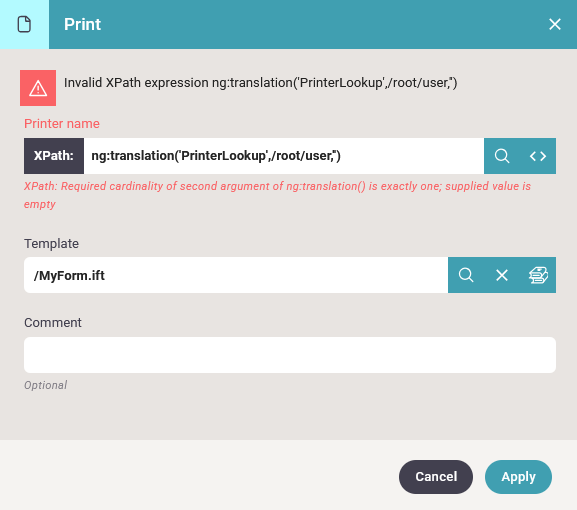The width and height of the screenshot is (577, 510).
Task: Click inside the empty Comment box
Action: point(290,355)
